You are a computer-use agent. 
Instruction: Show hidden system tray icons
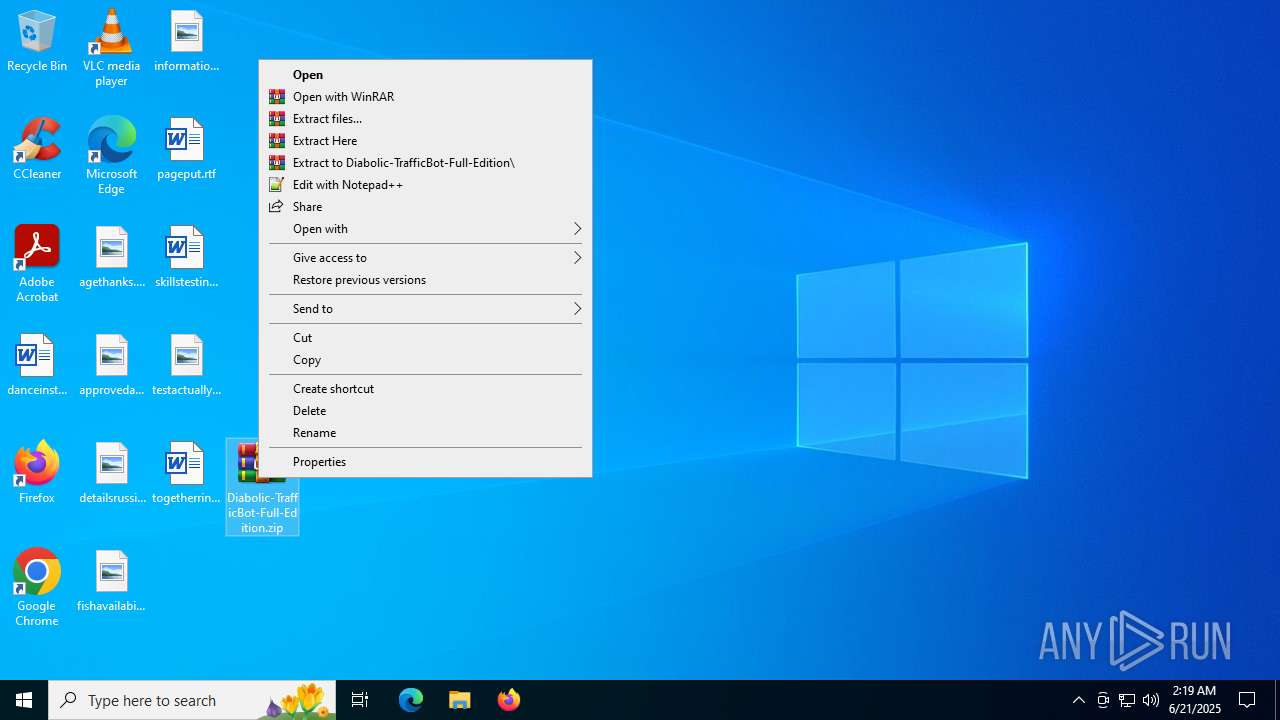pos(1078,700)
